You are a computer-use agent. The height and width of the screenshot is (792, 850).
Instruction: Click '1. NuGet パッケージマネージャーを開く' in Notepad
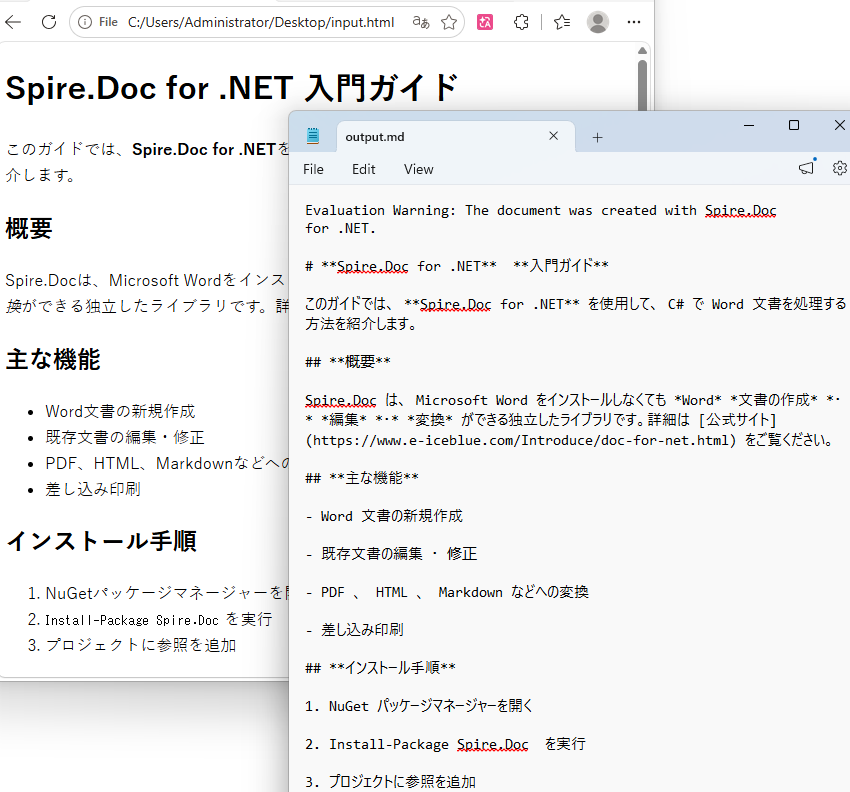[419, 706]
